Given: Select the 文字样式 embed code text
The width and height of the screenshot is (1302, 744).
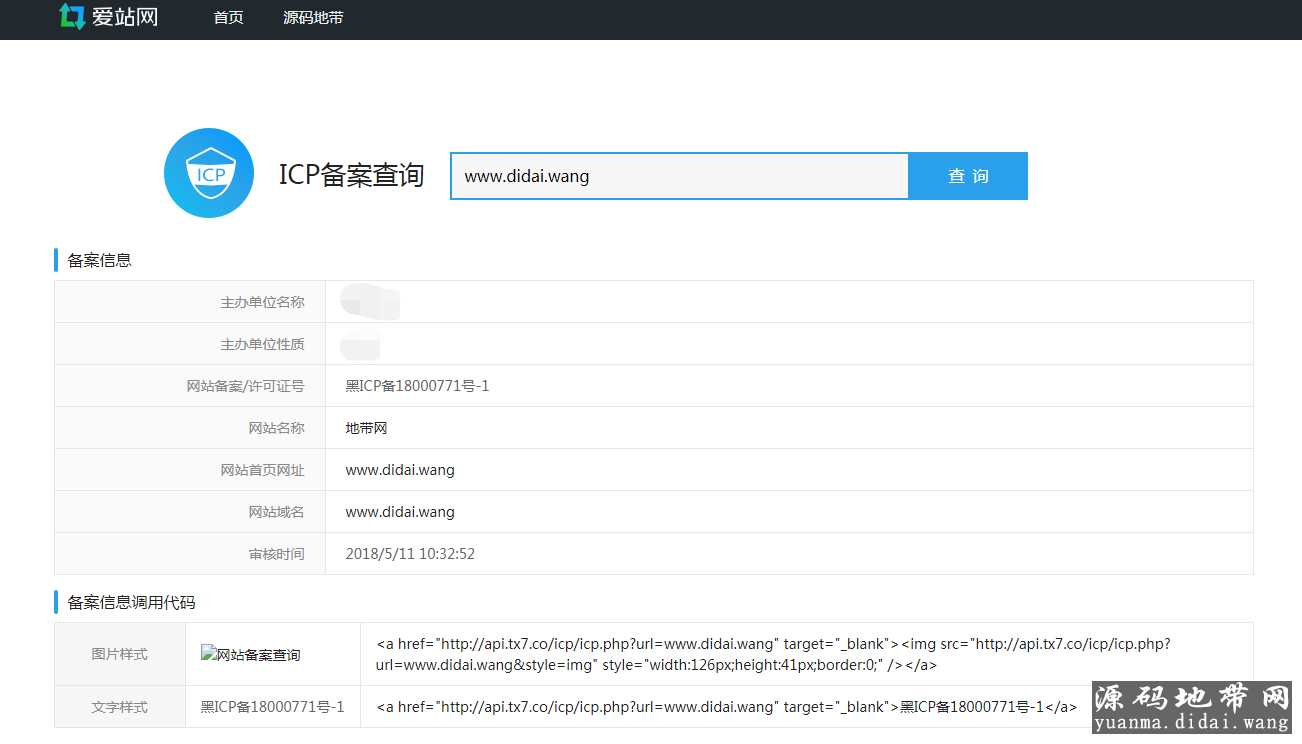Looking at the screenshot, I should [726, 707].
